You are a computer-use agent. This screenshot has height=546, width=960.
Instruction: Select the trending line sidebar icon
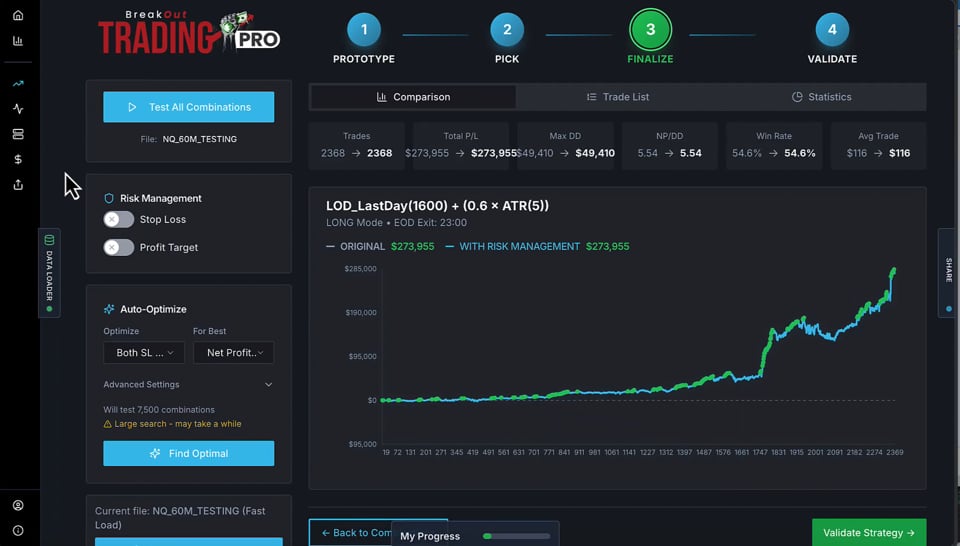[x=18, y=83]
